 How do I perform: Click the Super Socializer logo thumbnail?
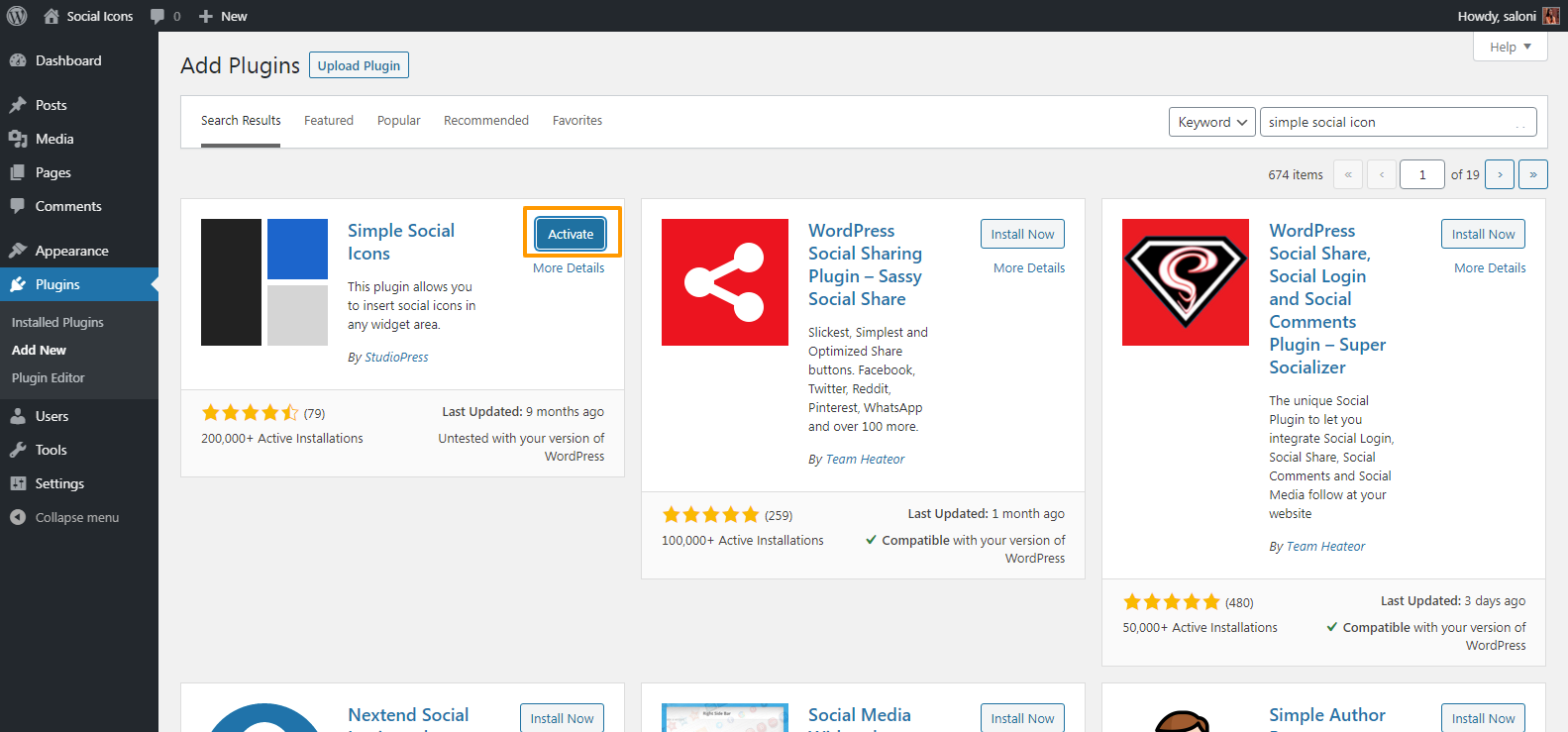1186,282
